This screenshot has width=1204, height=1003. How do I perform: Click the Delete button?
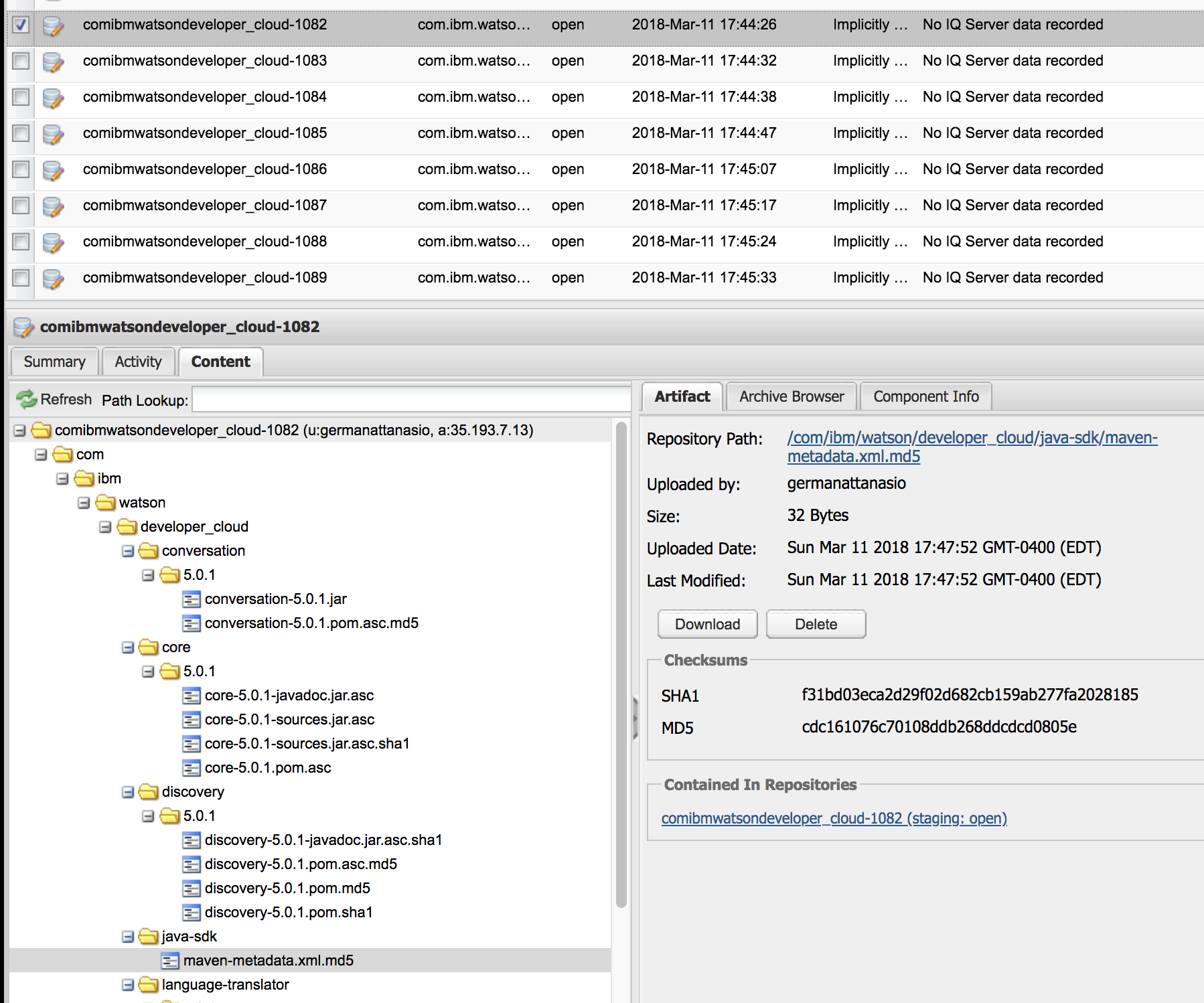coord(816,624)
